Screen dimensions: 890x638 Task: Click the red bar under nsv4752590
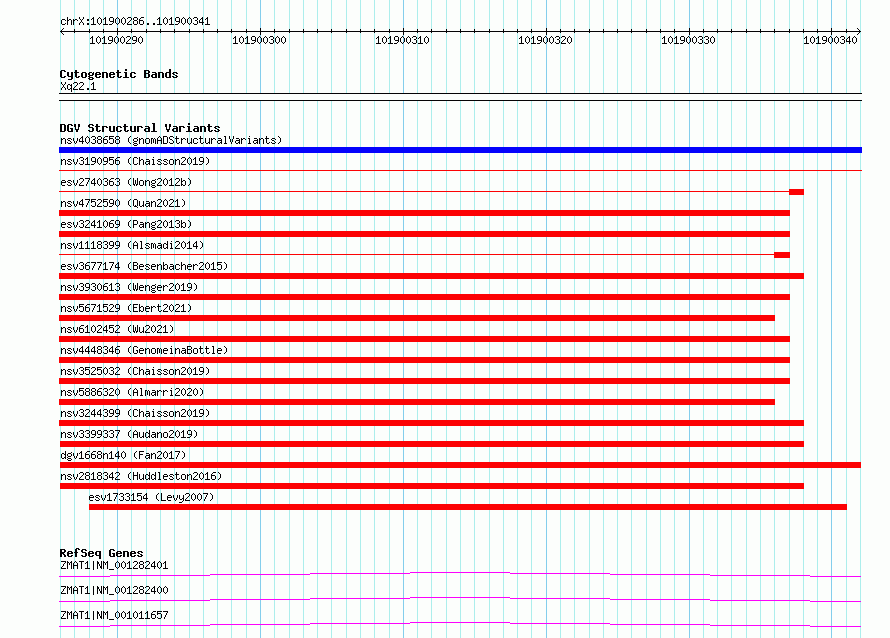coord(425,213)
